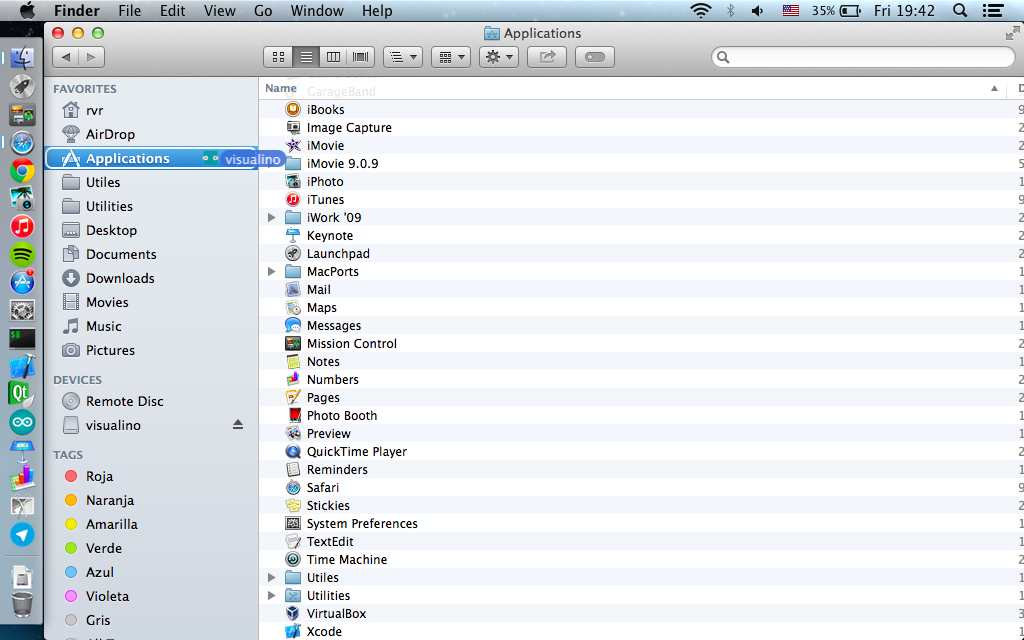Select the iMovie star icon

(x=293, y=146)
